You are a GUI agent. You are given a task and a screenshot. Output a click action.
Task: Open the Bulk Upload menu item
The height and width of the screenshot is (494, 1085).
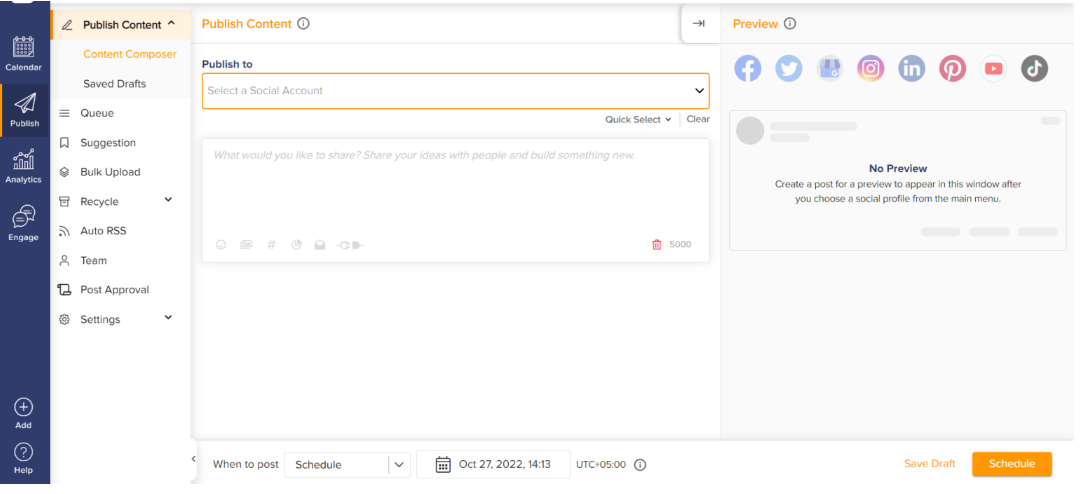[110, 172]
